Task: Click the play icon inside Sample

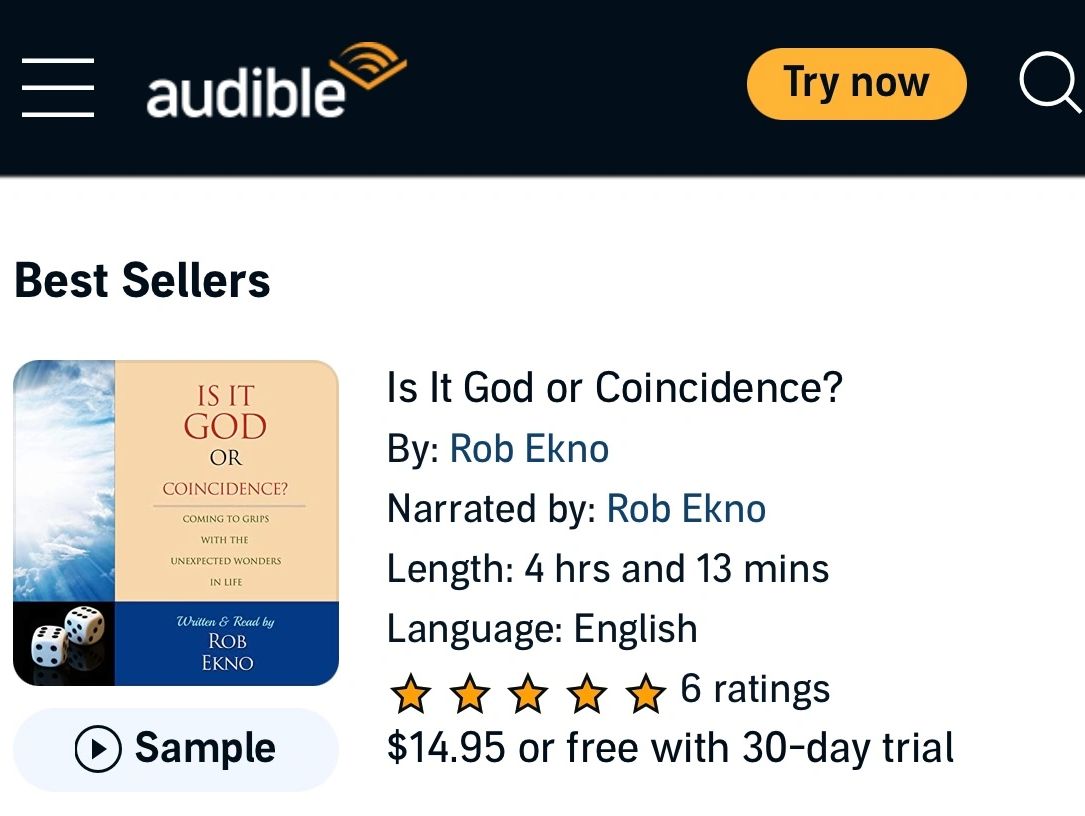Action: click(98, 749)
